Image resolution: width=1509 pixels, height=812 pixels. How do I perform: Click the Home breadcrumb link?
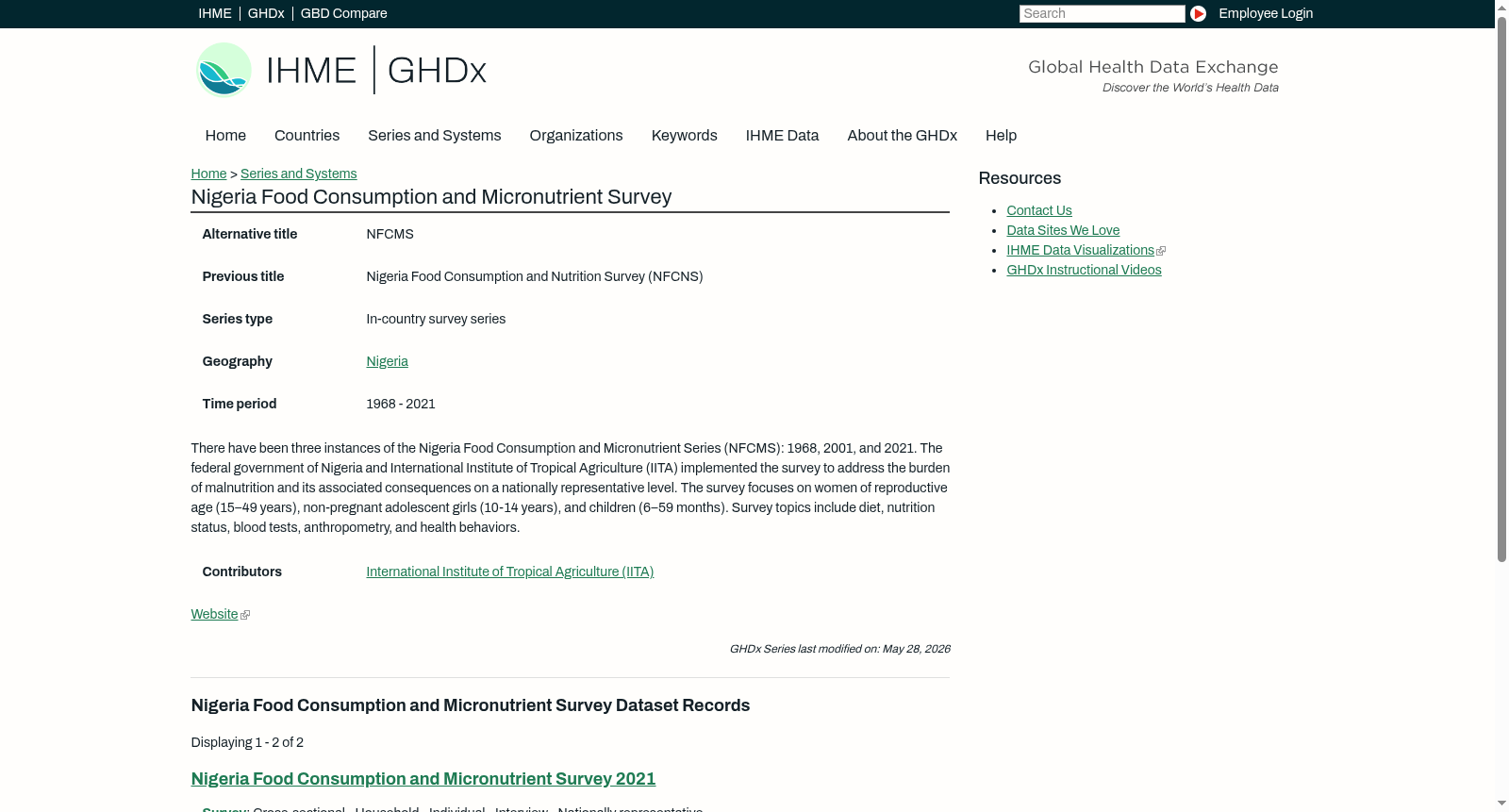(x=208, y=174)
